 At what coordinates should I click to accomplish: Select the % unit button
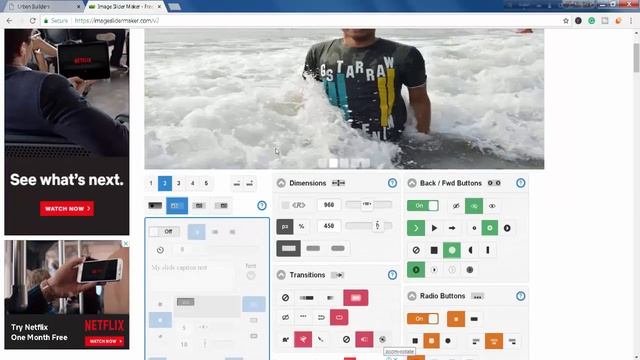point(301,227)
